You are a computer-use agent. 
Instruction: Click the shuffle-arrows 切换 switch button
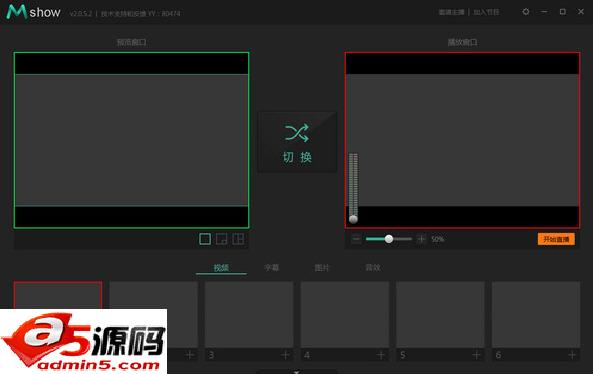(297, 142)
